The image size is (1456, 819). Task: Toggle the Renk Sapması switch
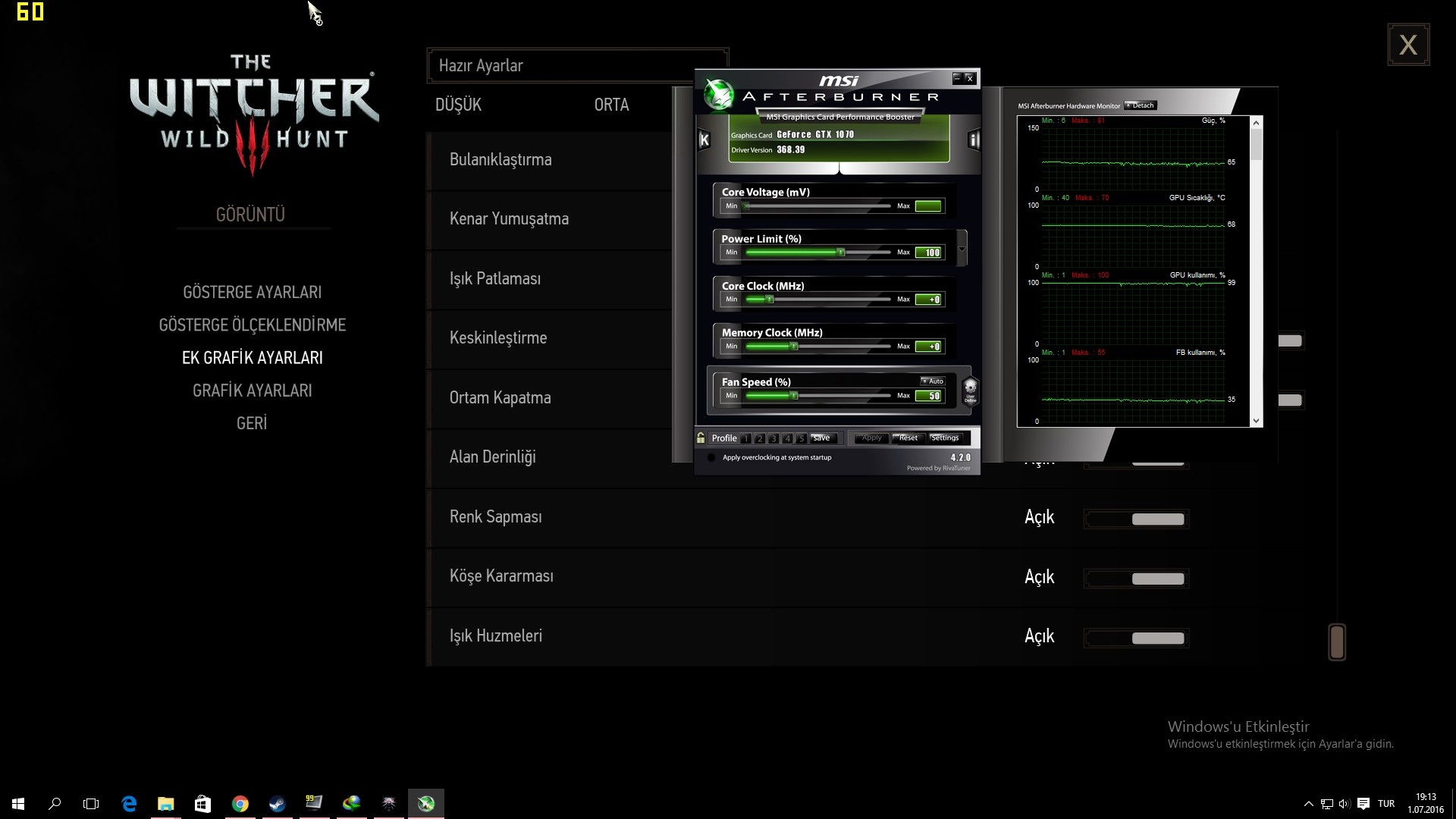point(1136,519)
